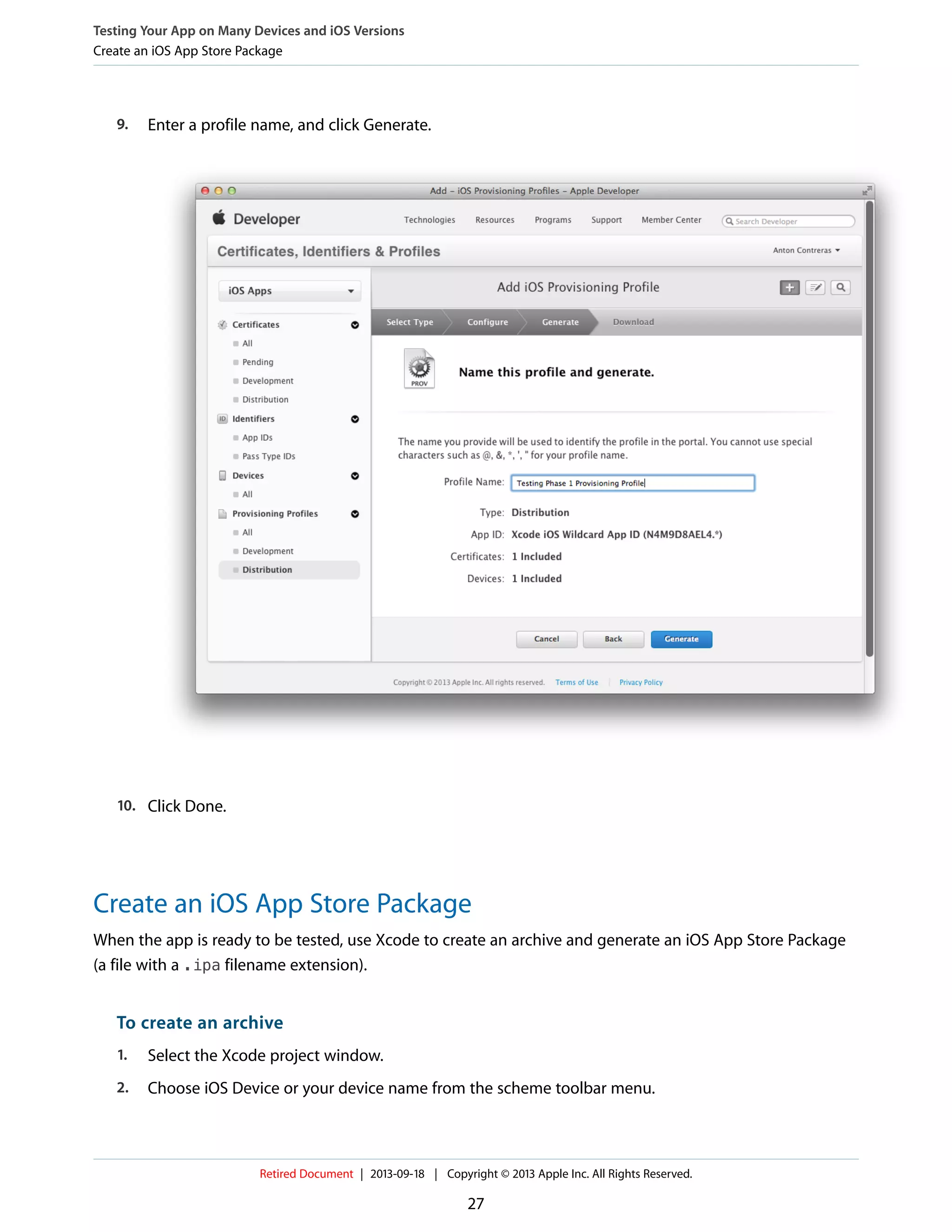Select Development under Certificates

(267, 381)
